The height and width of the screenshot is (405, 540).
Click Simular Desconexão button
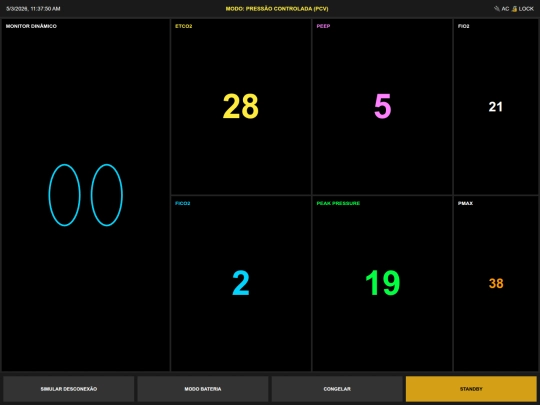tap(69, 389)
